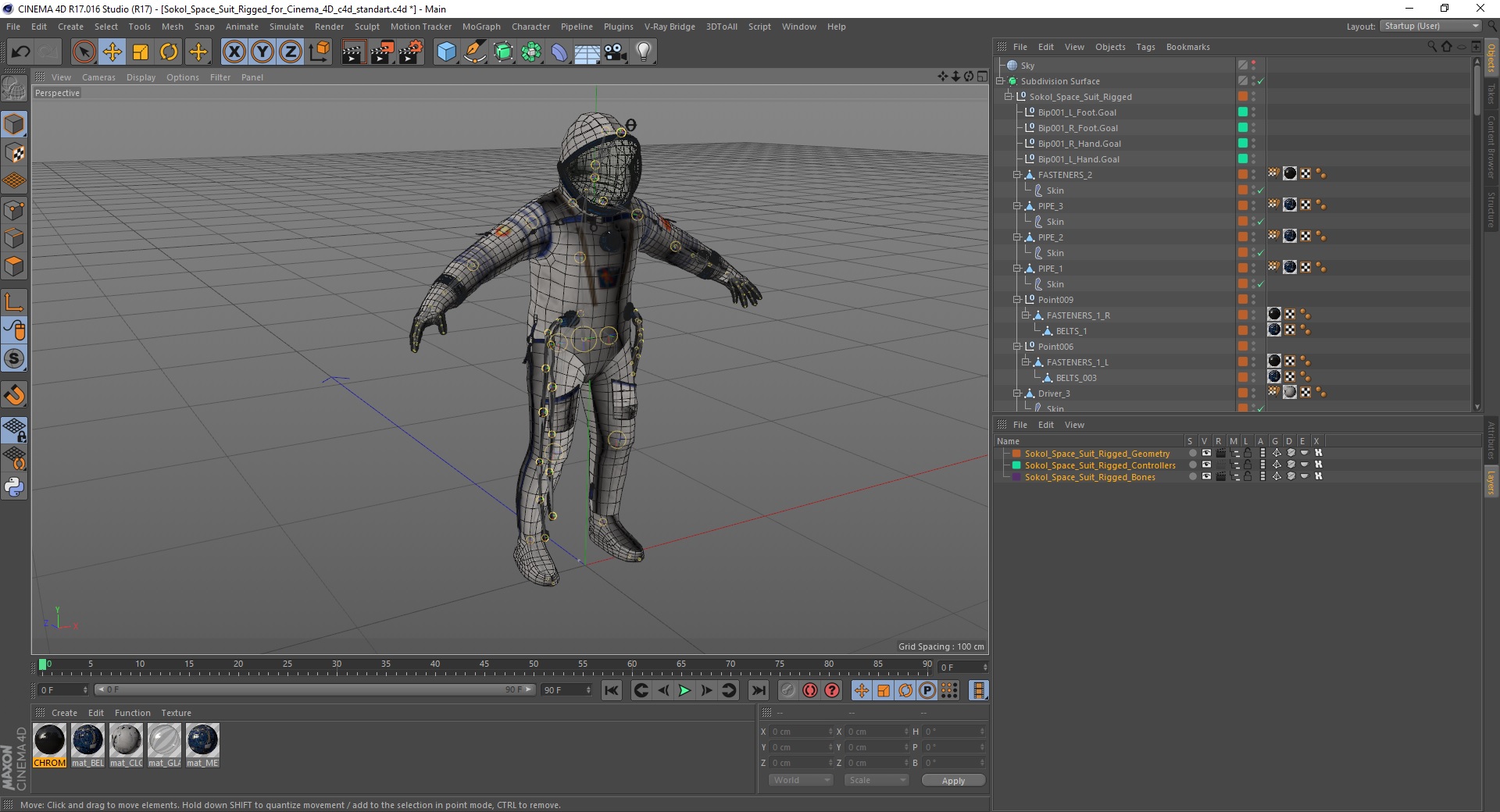Click Bip001_L_Foot.Goal layer color square
The image size is (1500, 812).
pyautogui.click(x=1242, y=112)
